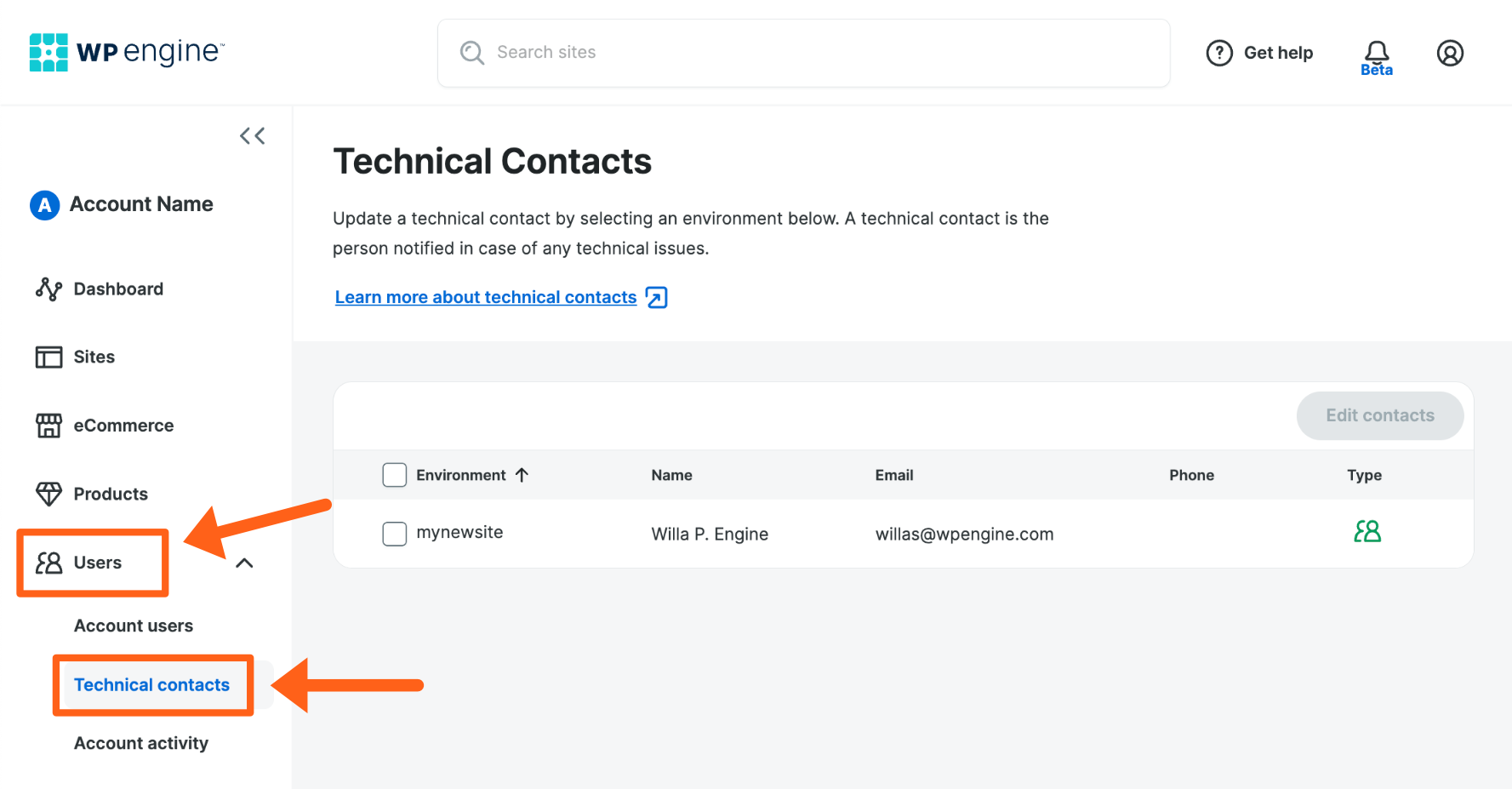Open the Beta notifications bell
The height and width of the screenshot is (789, 1512).
pos(1376,51)
